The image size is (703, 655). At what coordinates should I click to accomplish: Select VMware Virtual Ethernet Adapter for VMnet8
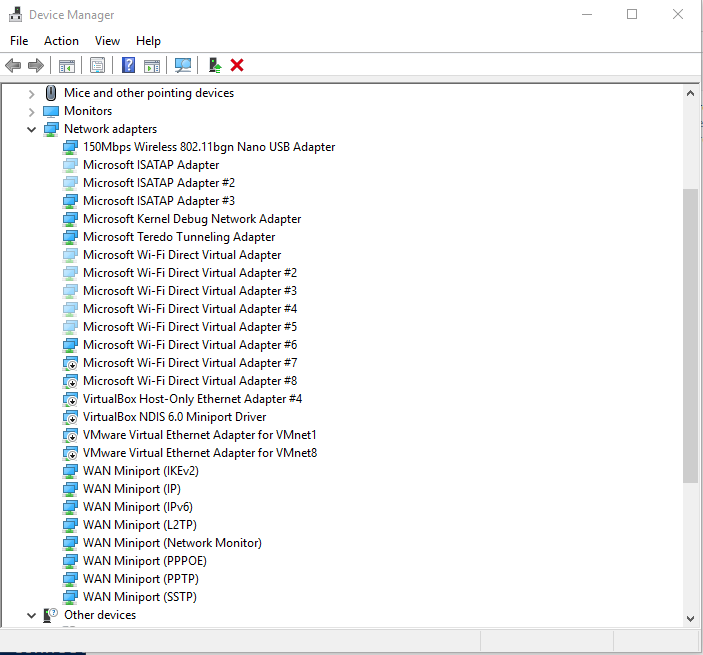click(199, 453)
